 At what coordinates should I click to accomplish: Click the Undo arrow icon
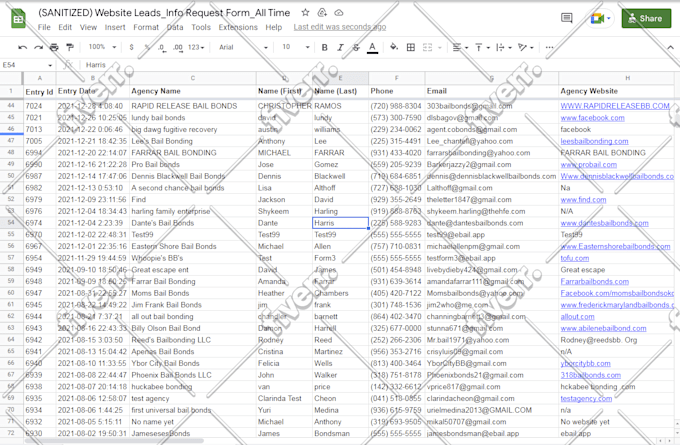point(23,47)
